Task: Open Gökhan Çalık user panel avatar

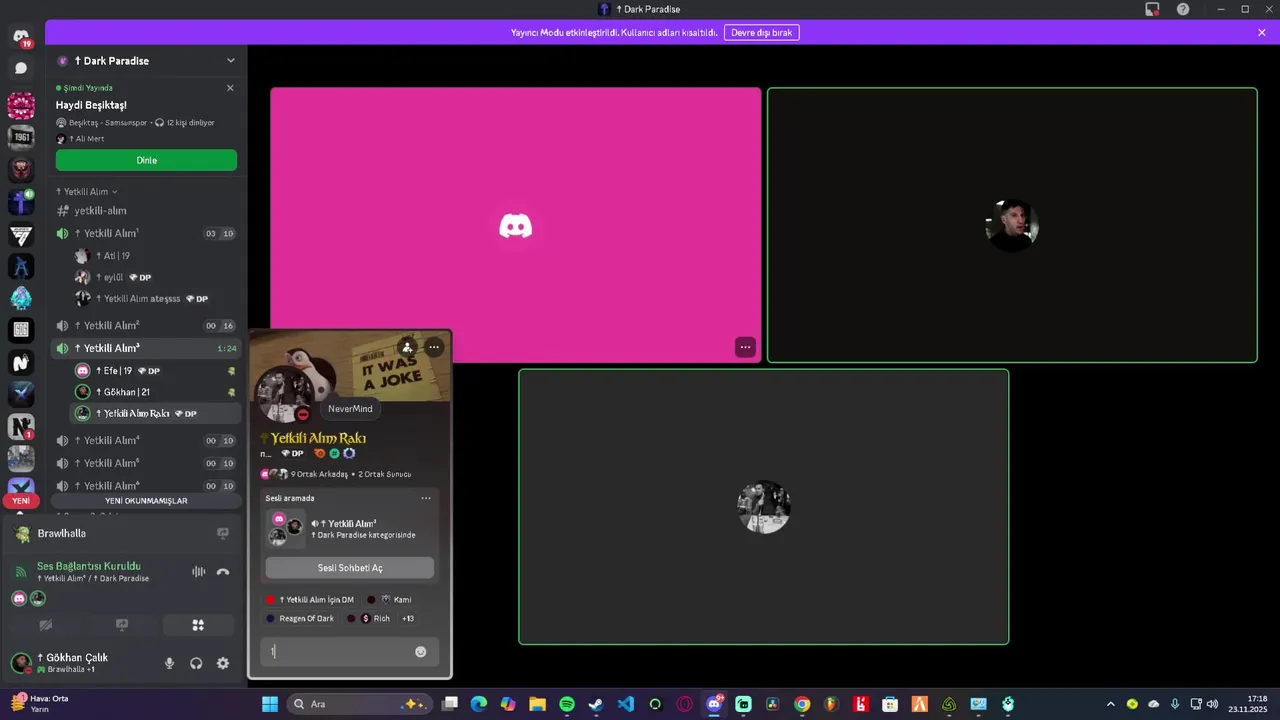Action: [21, 663]
